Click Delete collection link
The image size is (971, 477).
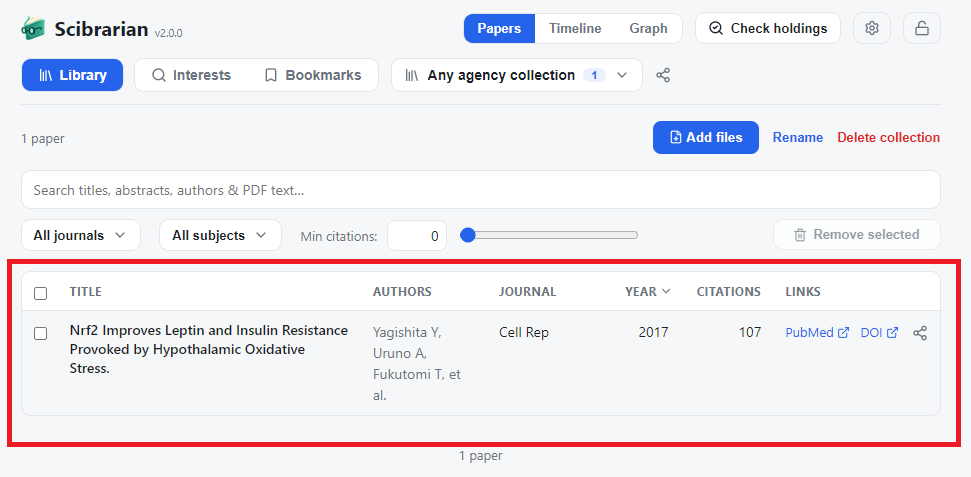(x=889, y=138)
